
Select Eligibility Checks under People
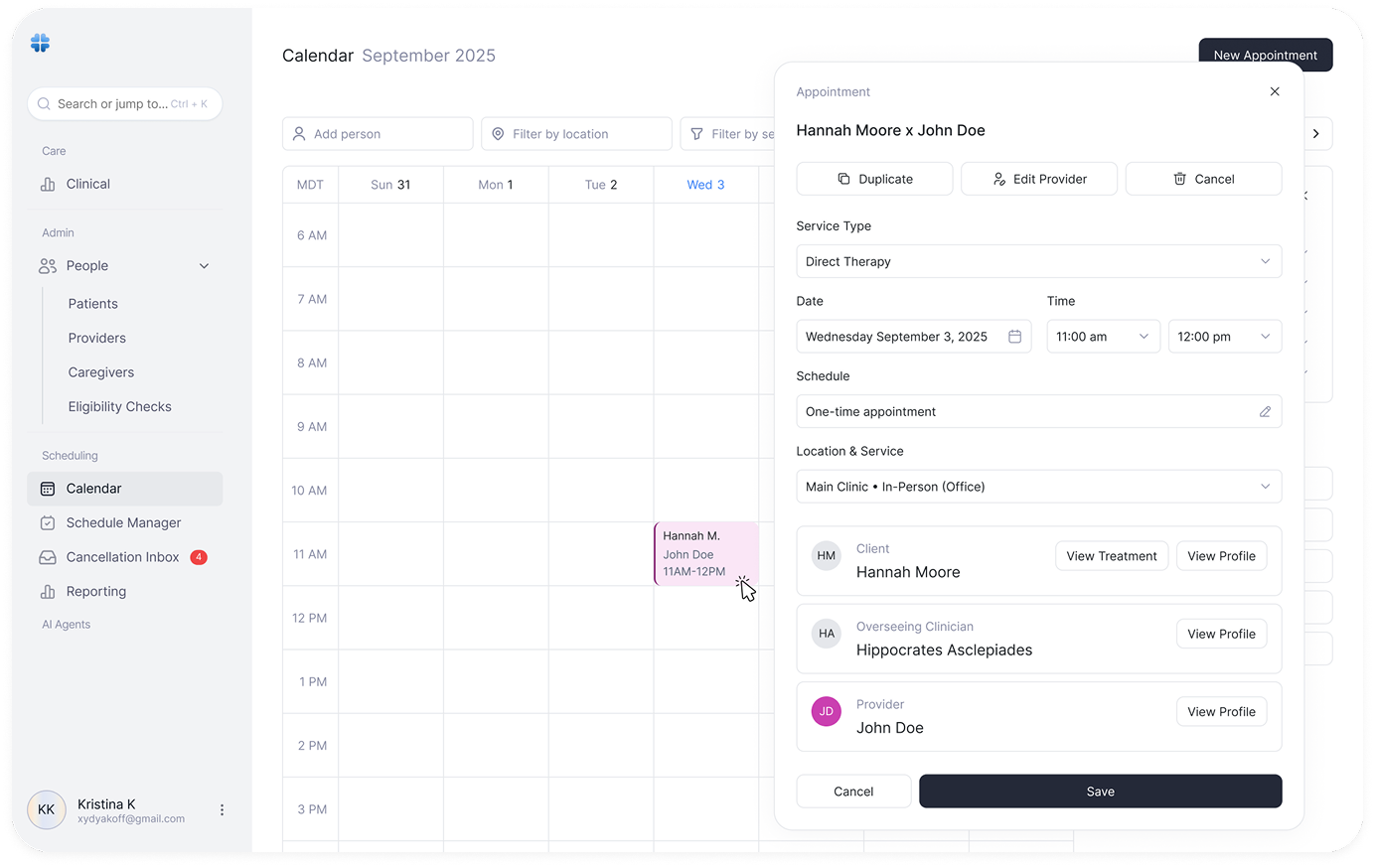click(x=119, y=406)
